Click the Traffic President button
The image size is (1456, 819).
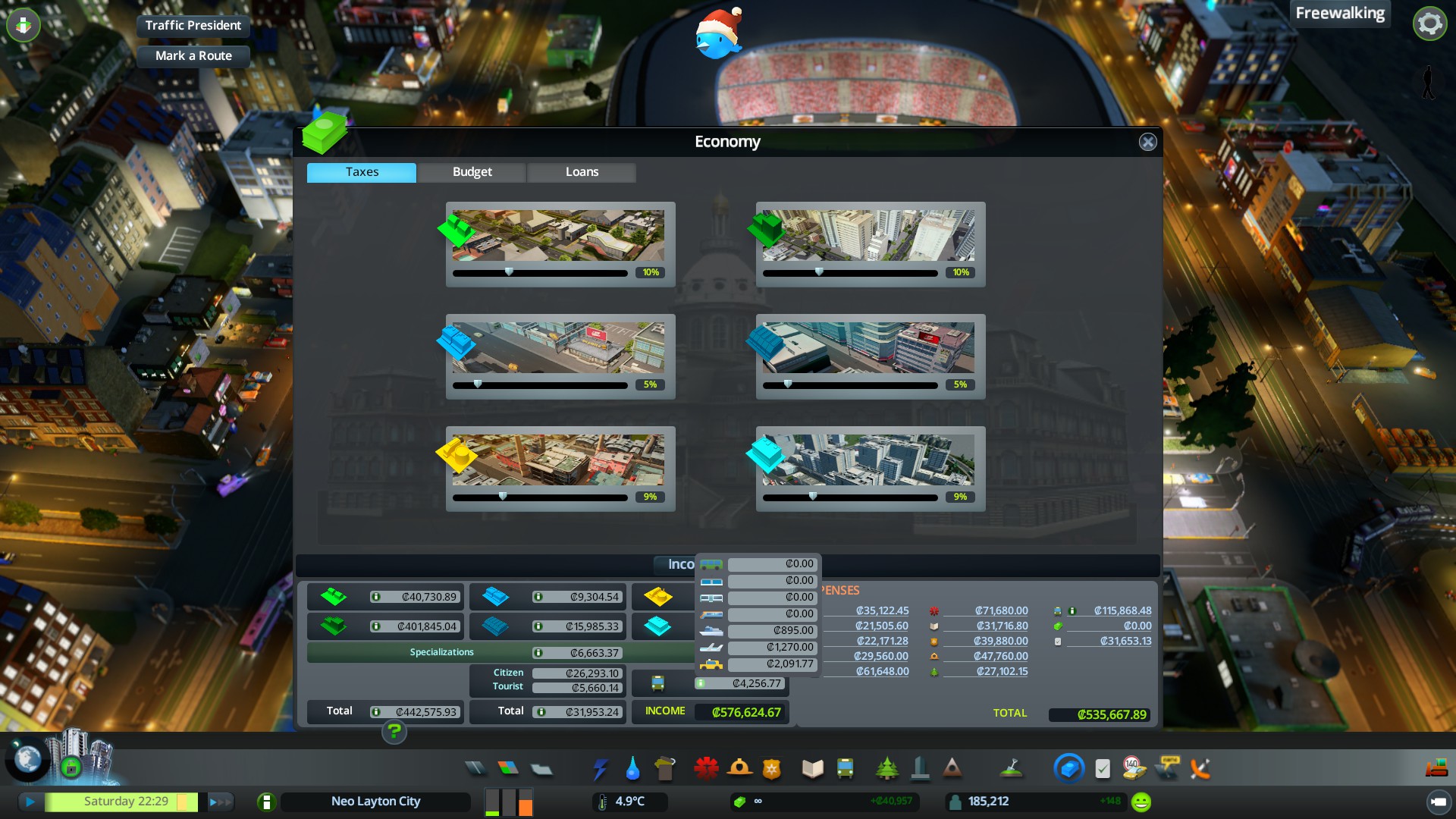(193, 25)
